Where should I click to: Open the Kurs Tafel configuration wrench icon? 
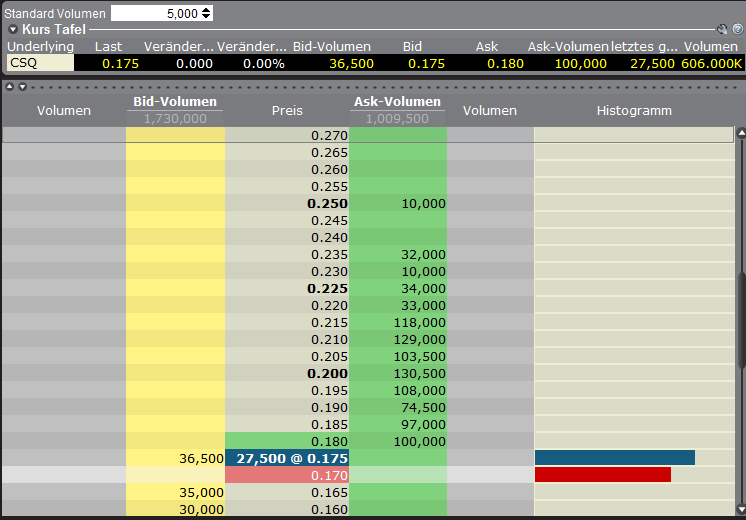tap(723, 30)
